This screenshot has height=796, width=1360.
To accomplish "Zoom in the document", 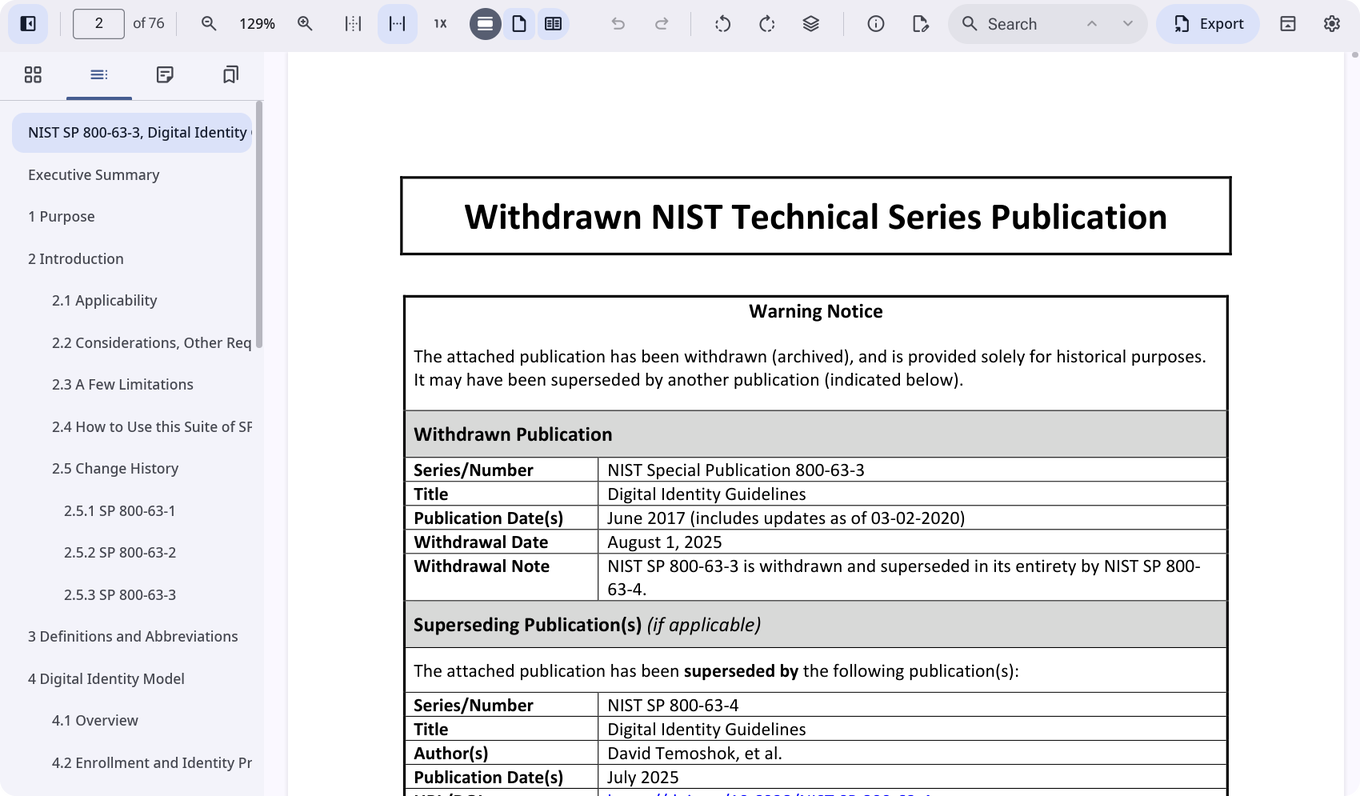I will [305, 24].
